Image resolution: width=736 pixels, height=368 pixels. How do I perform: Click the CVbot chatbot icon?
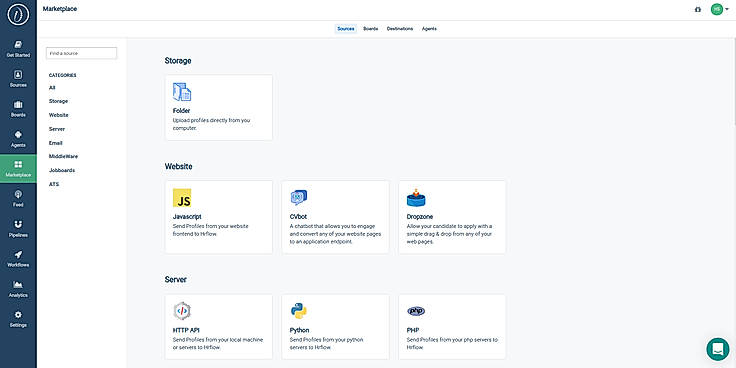(x=299, y=198)
